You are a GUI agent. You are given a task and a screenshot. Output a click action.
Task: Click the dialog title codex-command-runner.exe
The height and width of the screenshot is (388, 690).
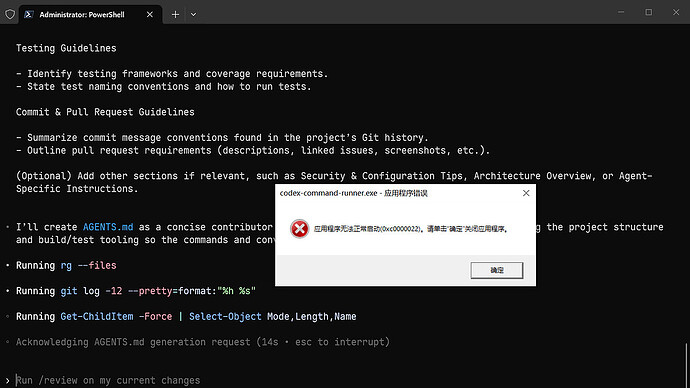tap(354, 193)
